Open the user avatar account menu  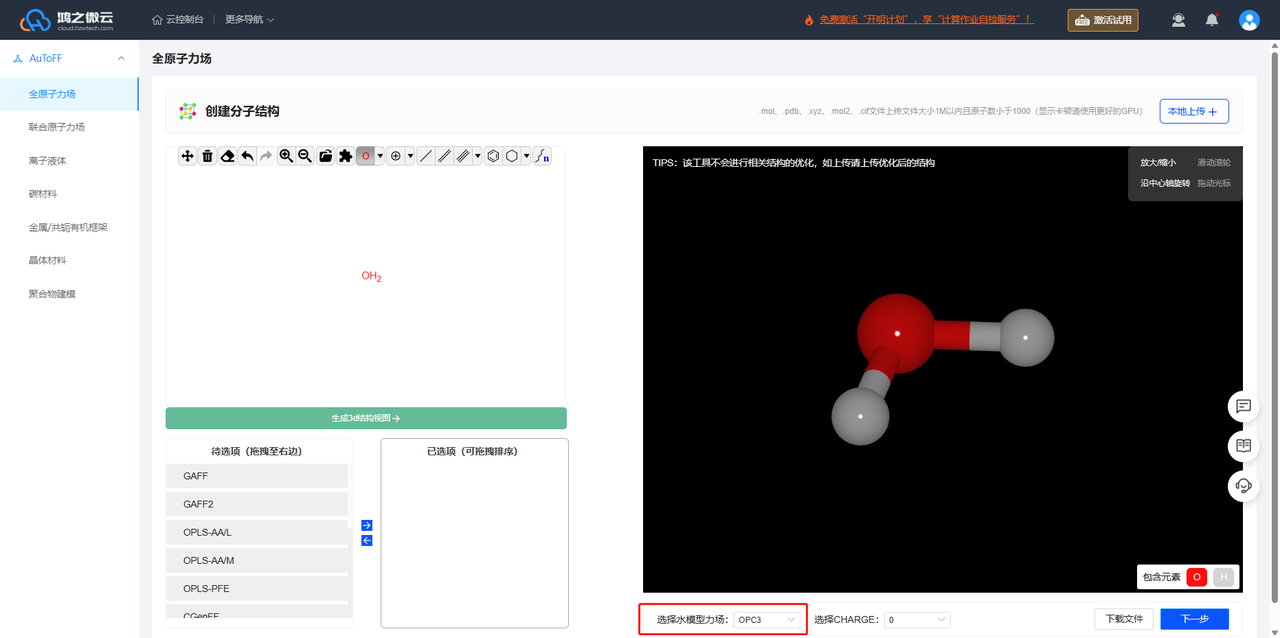1249,19
